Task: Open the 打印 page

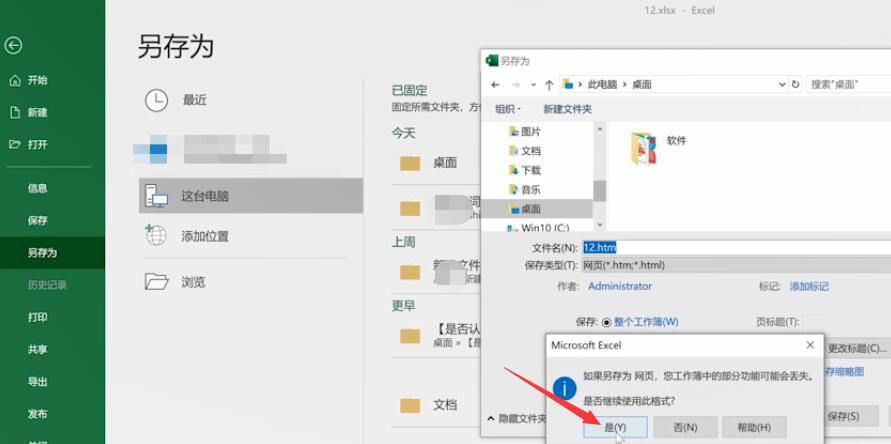Action: tap(38, 317)
